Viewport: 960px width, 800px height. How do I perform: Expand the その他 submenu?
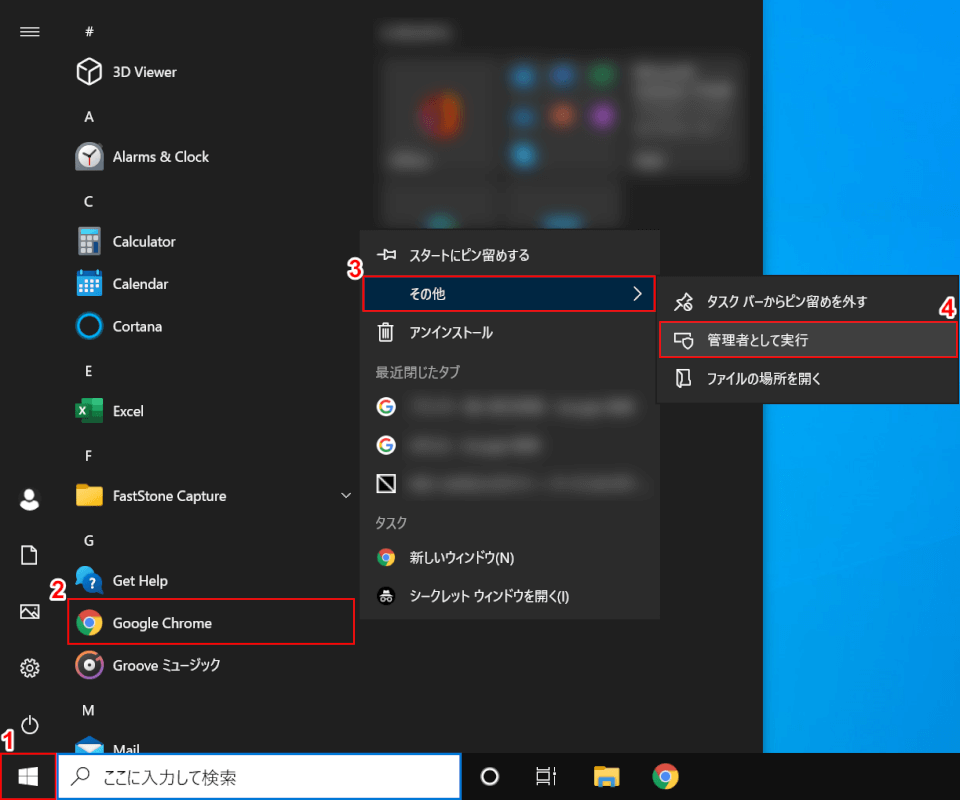point(509,294)
